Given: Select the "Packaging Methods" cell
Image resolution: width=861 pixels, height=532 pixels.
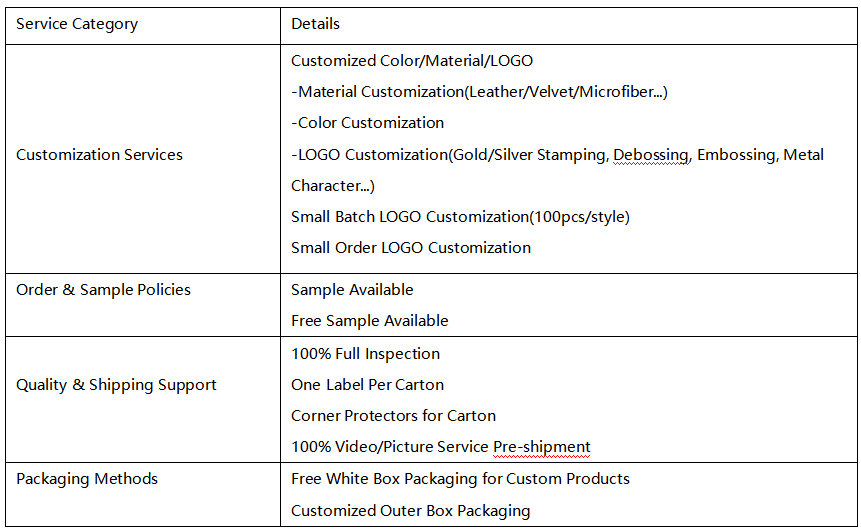Looking at the screenshot, I should pyautogui.click(x=87, y=479).
